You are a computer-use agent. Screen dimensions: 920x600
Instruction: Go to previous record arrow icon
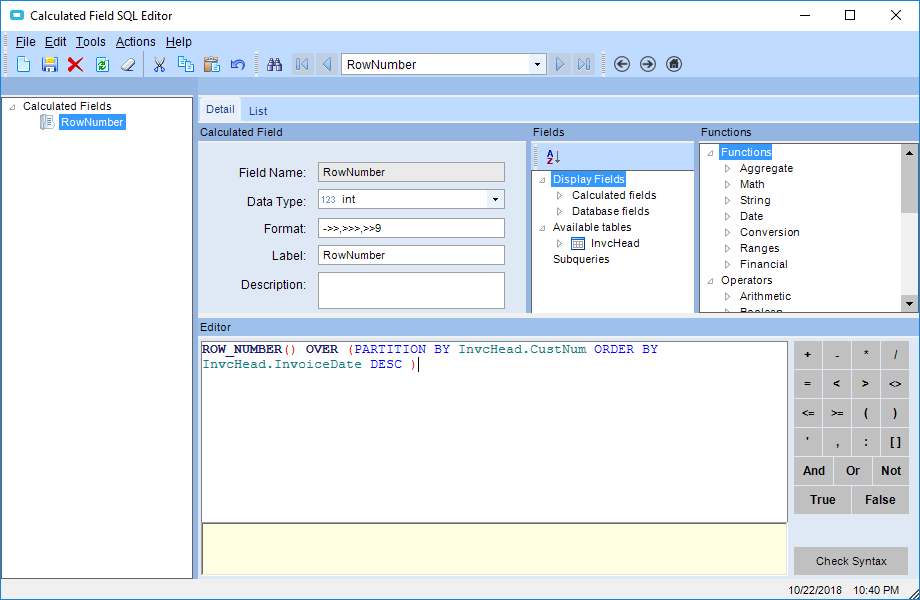pyautogui.click(x=327, y=64)
